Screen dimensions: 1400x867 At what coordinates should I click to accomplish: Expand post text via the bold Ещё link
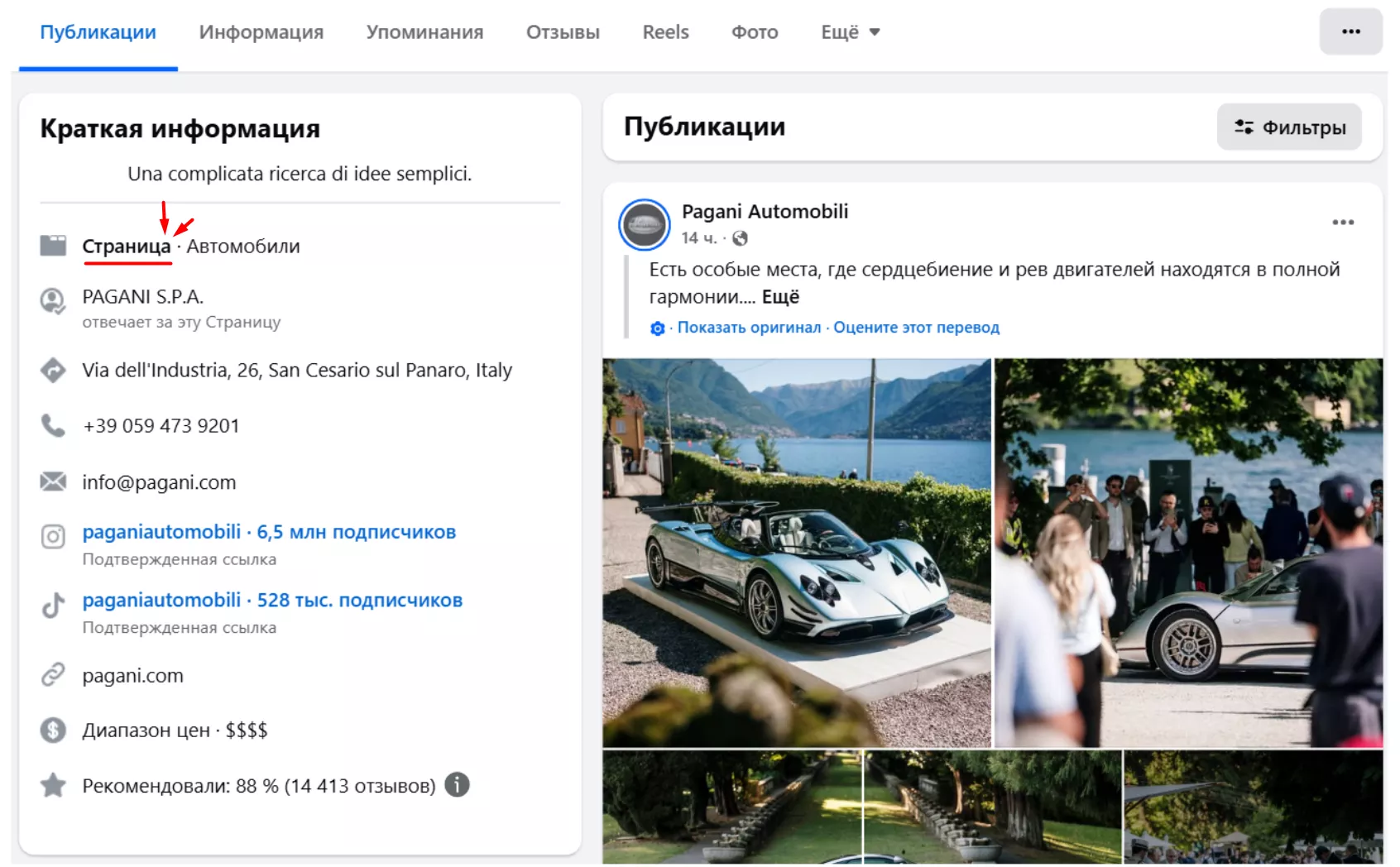click(x=780, y=297)
